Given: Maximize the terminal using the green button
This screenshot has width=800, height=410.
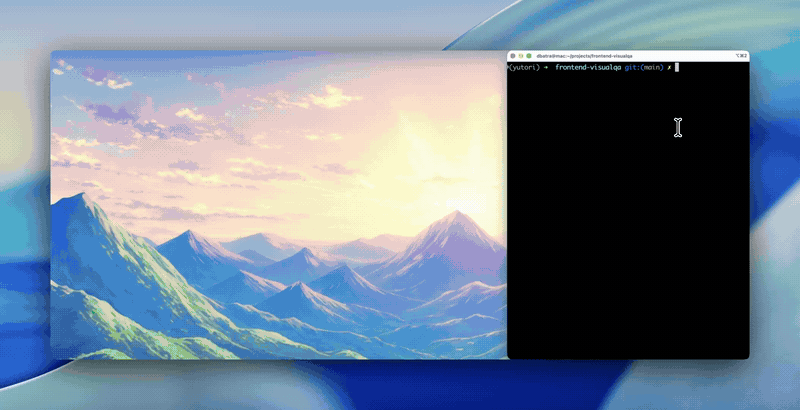Looking at the screenshot, I should pyautogui.click(x=529, y=56).
